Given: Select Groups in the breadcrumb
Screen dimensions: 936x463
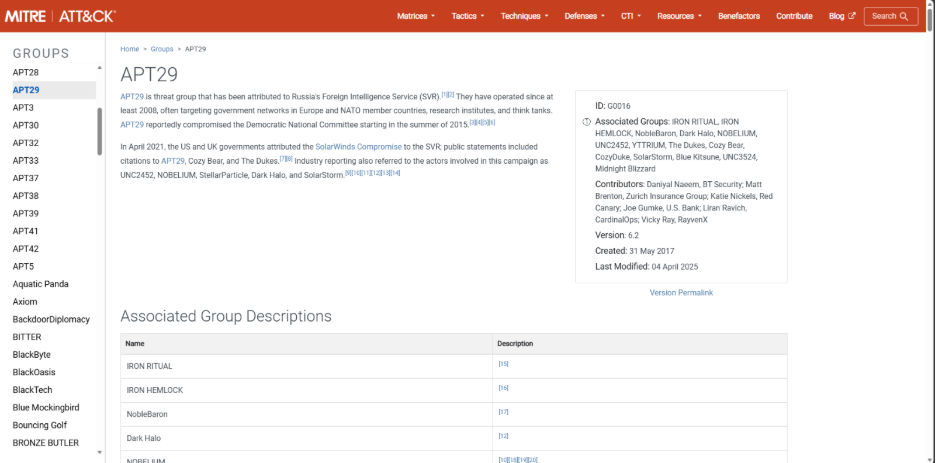Looking at the screenshot, I should point(161,48).
